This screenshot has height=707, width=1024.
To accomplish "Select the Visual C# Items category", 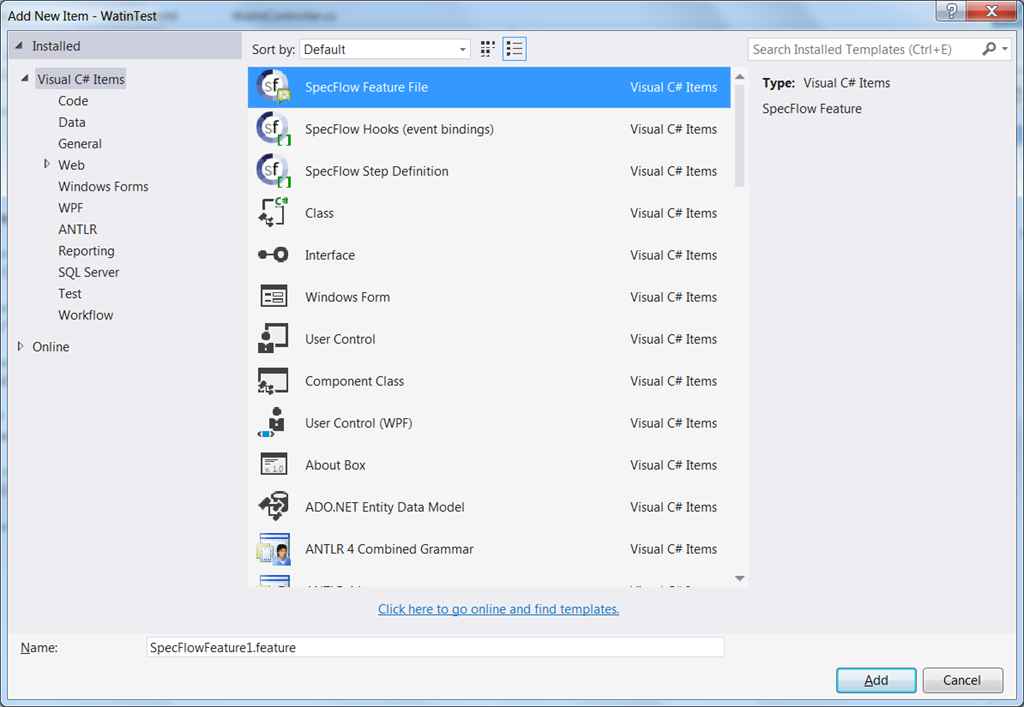I will click(80, 79).
